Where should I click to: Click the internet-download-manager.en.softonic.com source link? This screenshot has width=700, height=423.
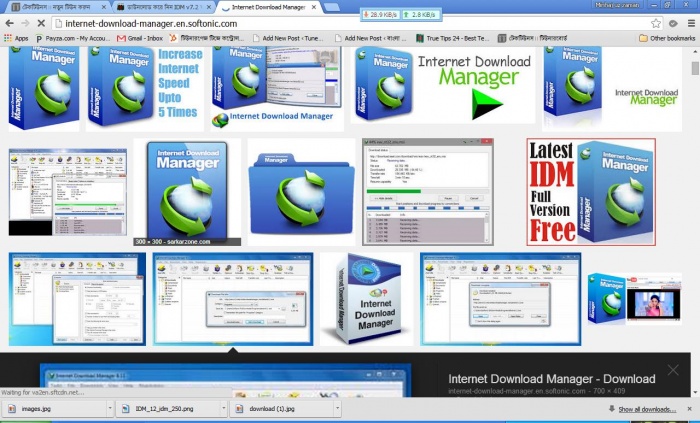click(517, 391)
